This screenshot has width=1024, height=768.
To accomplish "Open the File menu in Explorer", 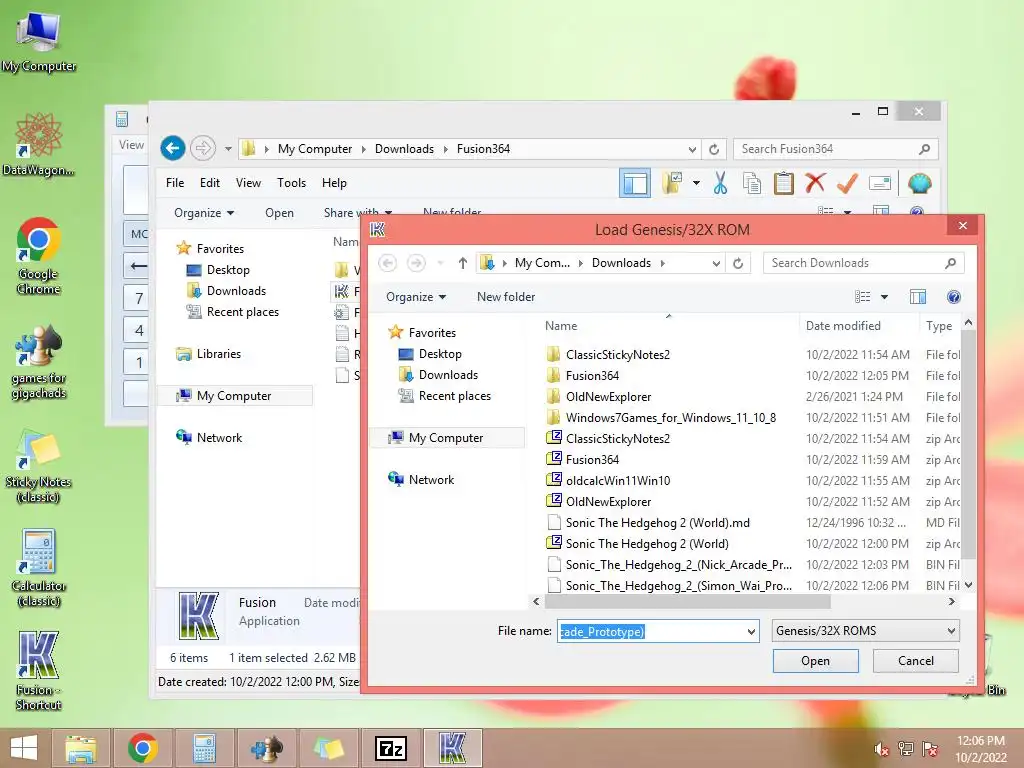I will coord(175,183).
